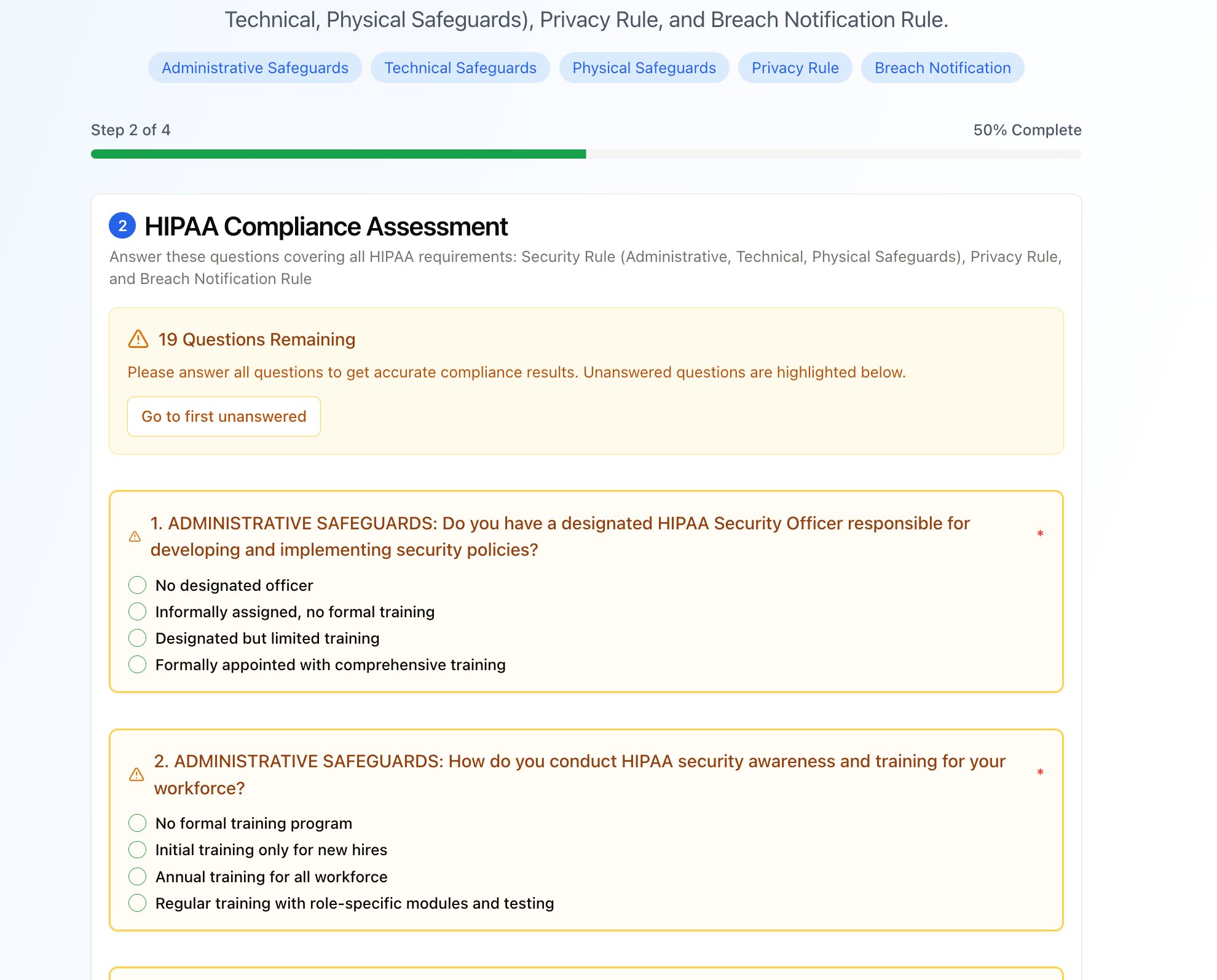
Task: Select 'Initial training only for new hires'
Action: pos(137,850)
